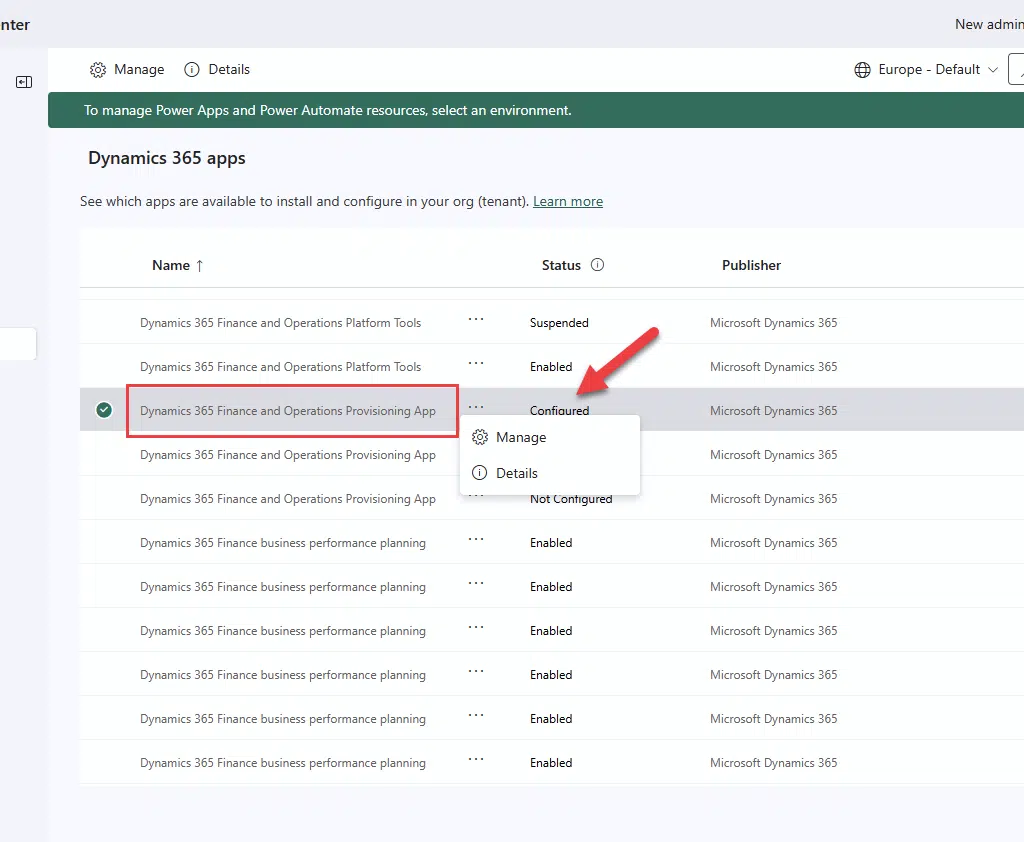
Task: Open ellipsis menu for first business performance planning row
Action: coord(476,540)
